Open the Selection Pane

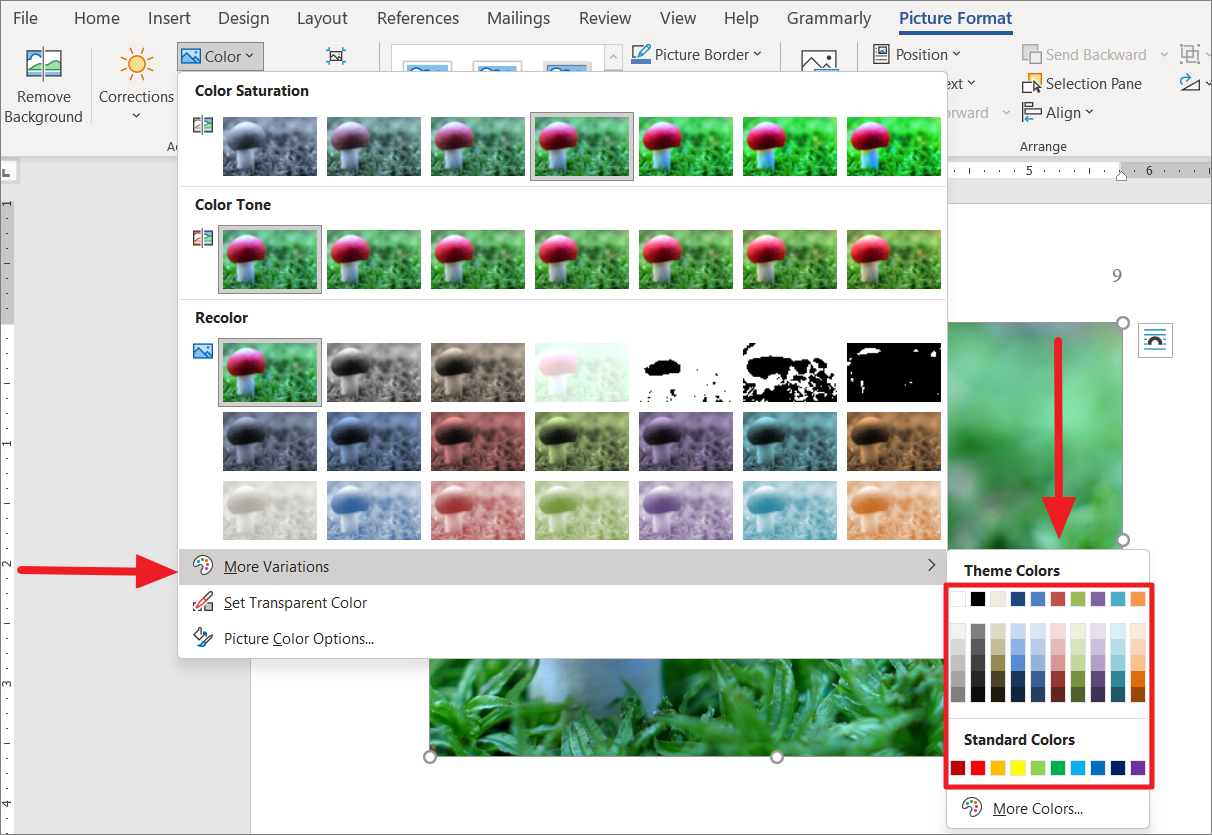[1092, 83]
